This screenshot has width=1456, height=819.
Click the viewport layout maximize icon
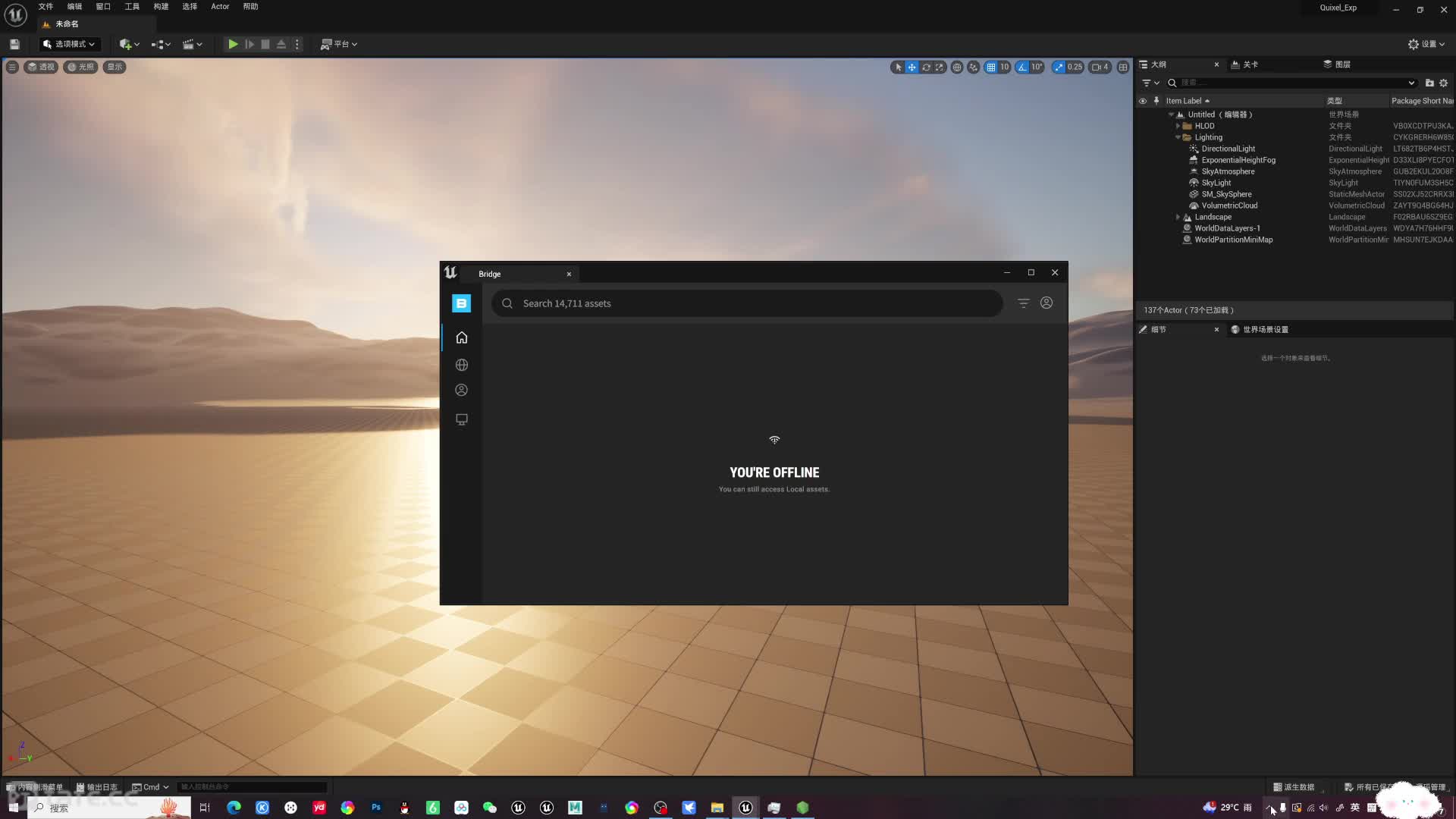point(1123,67)
